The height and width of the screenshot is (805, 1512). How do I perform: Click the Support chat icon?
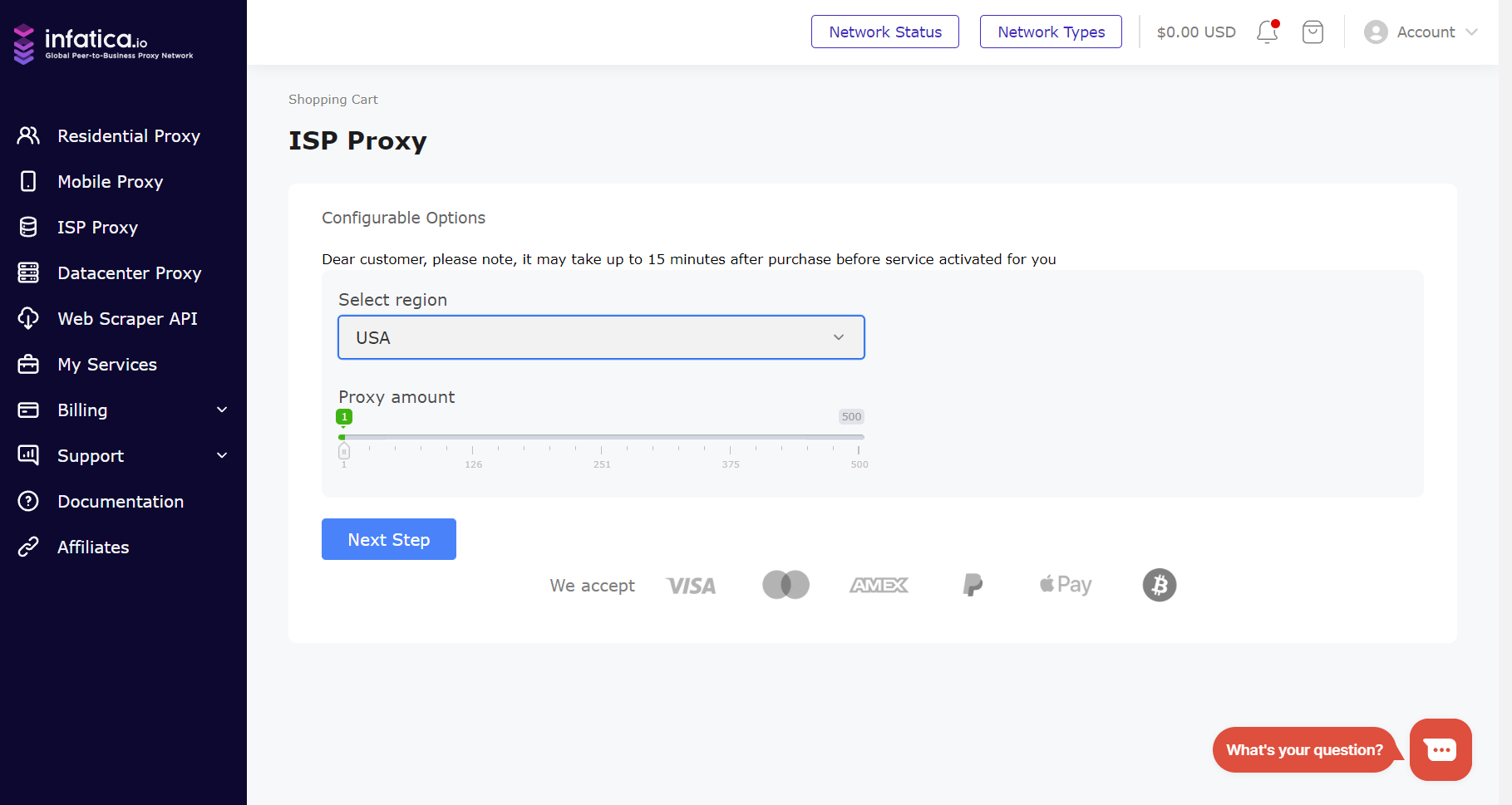28,455
